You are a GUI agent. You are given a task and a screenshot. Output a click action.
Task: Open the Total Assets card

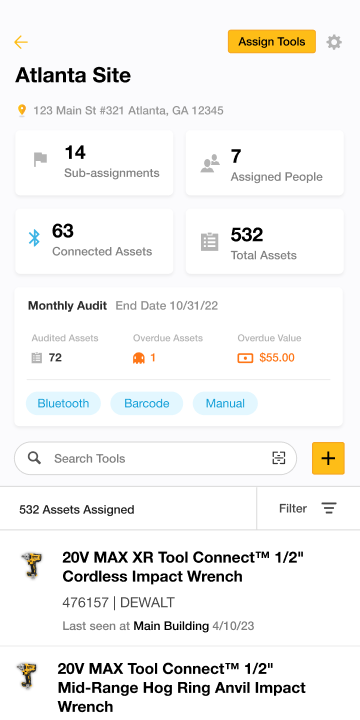pyautogui.click(x=264, y=241)
